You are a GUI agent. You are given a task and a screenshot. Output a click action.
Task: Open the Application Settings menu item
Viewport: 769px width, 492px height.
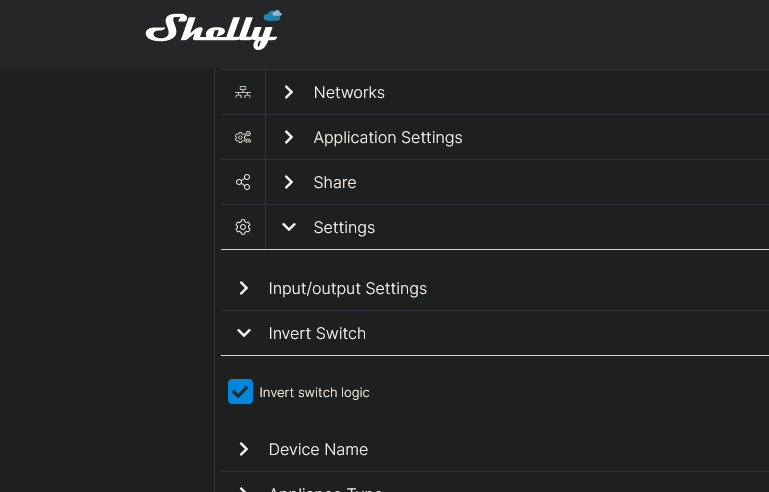pyautogui.click(x=388, y=137)
